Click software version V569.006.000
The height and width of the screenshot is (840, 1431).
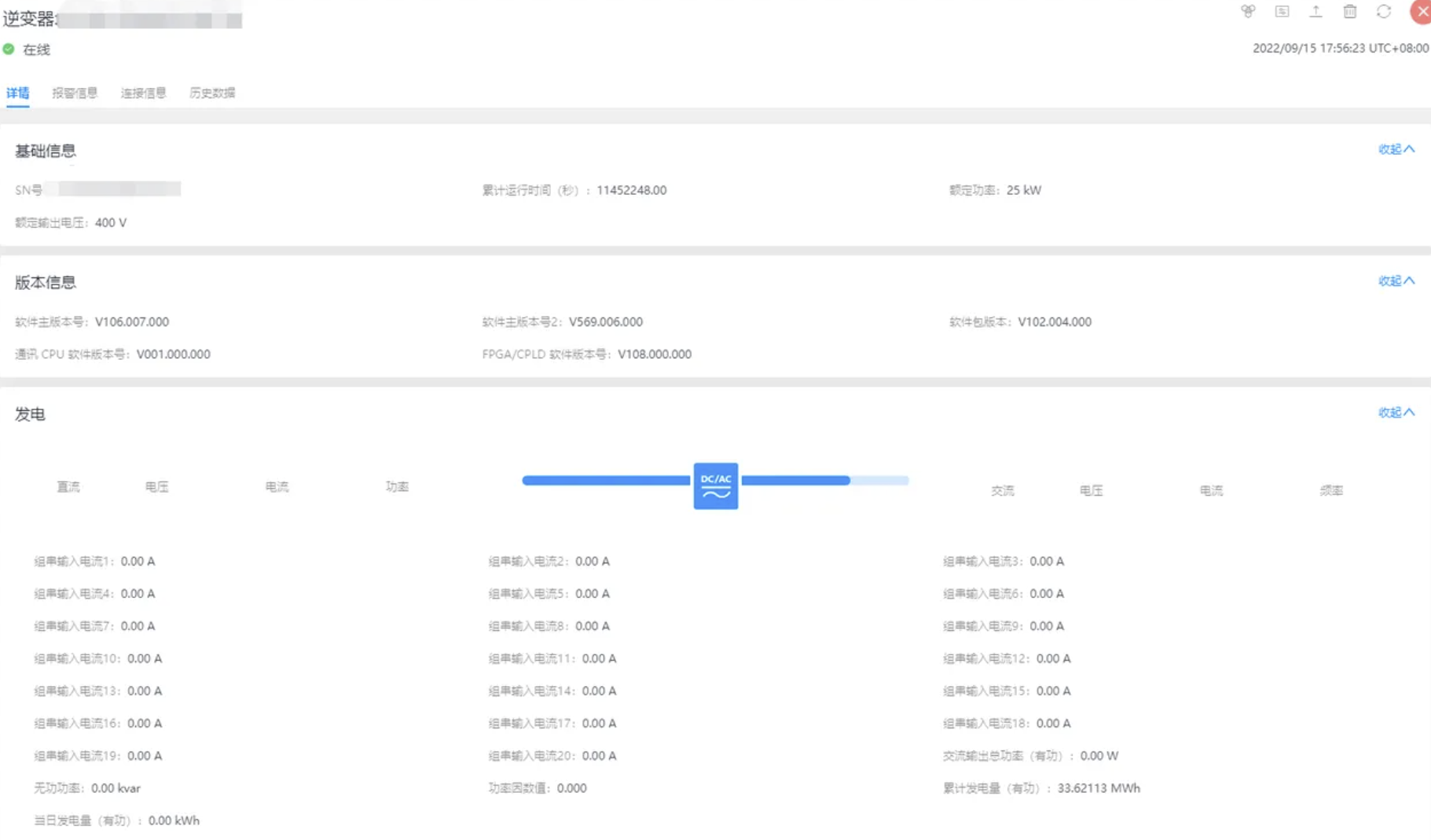pyautogui.click(x=606, y=321)
